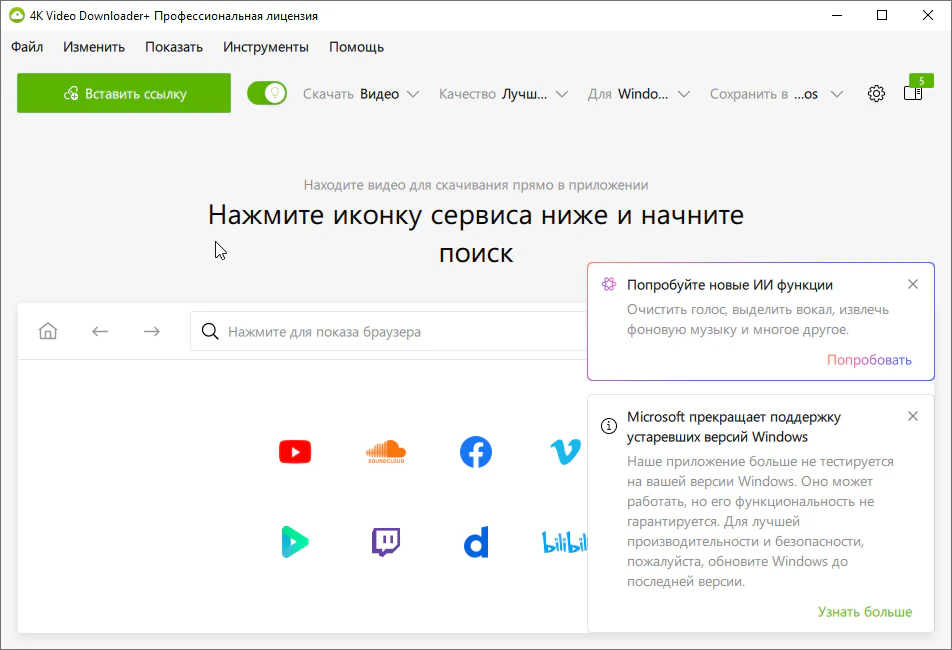Open the Инструменты menu
This screenshot has width=952, height=650.
tap(266, 47)
